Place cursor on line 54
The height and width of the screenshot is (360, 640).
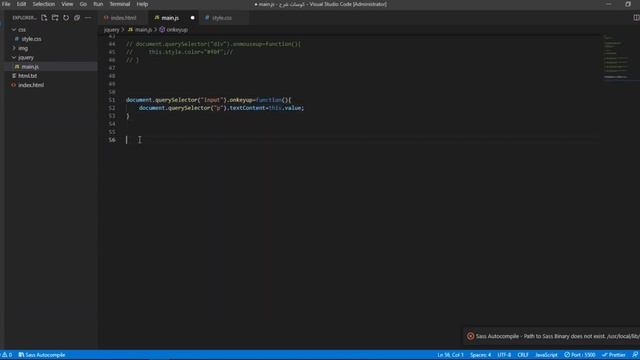[362, 124]
